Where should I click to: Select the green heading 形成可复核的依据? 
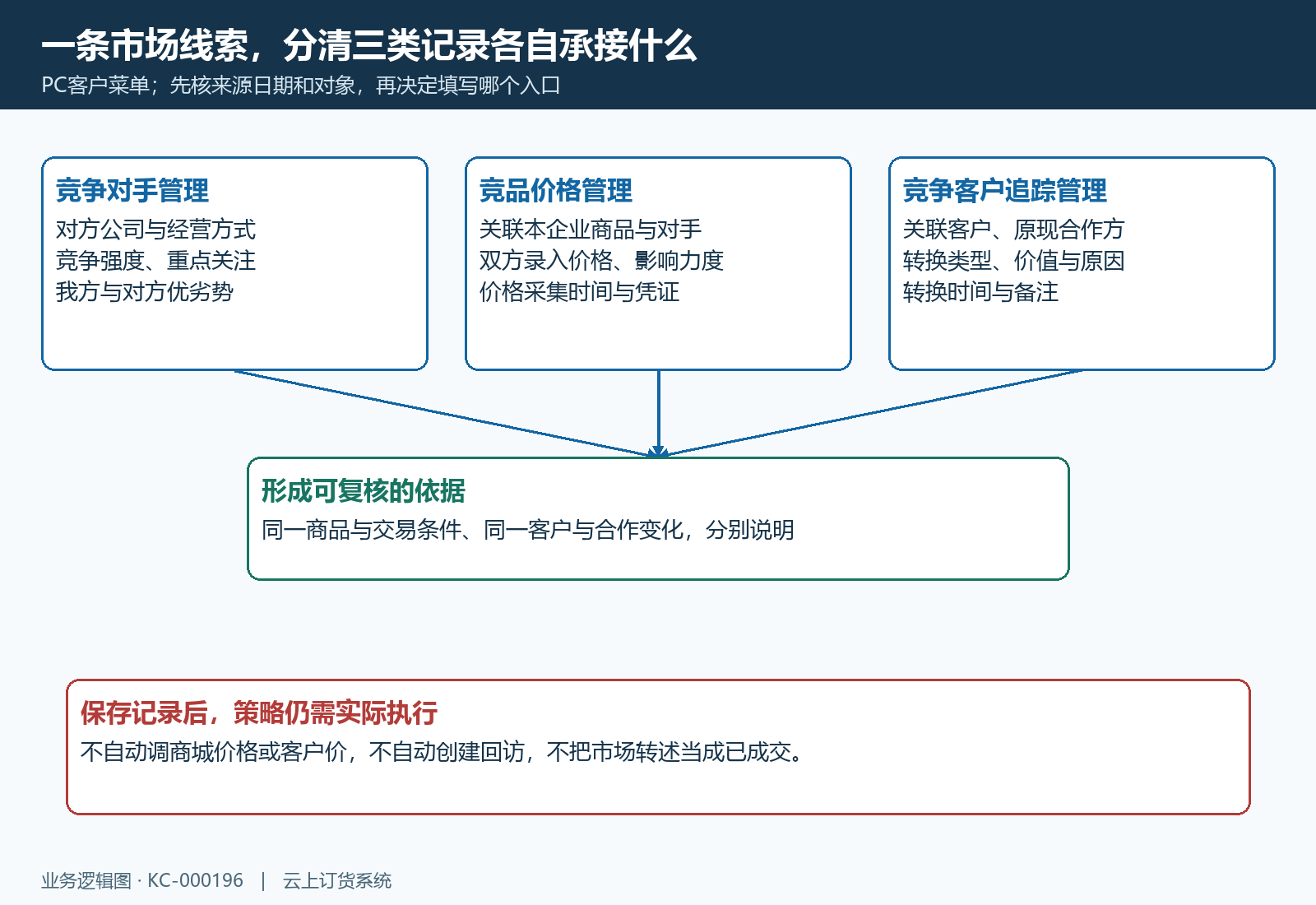click(364, 491)
